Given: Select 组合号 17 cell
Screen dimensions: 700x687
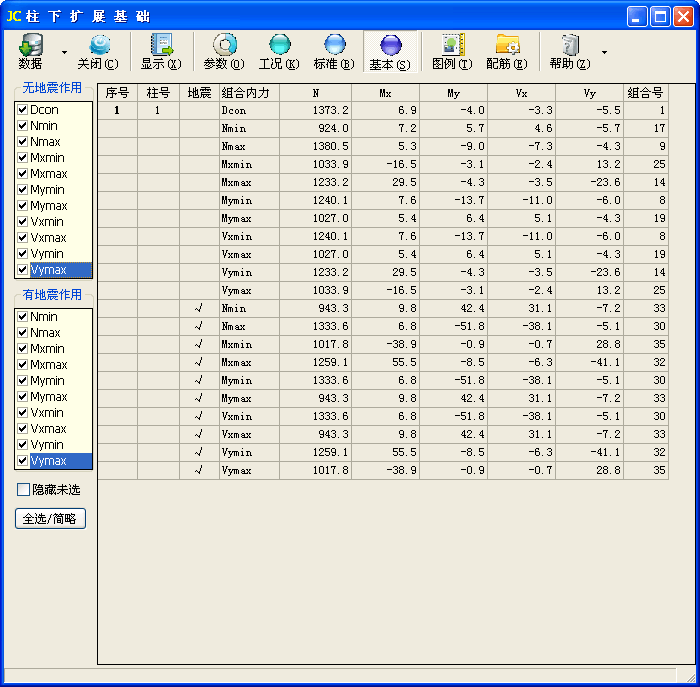Looking at the screenshot, I should point(646,129).
